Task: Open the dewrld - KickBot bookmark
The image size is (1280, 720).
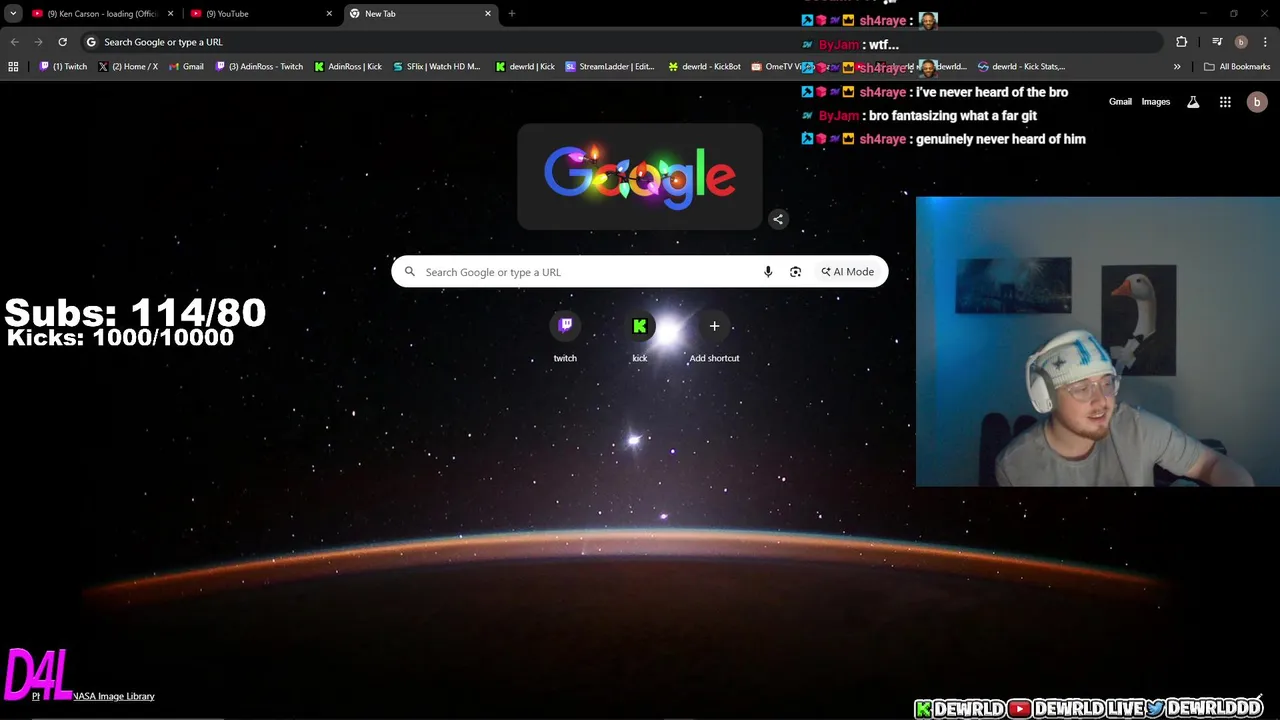Action: 704,67
